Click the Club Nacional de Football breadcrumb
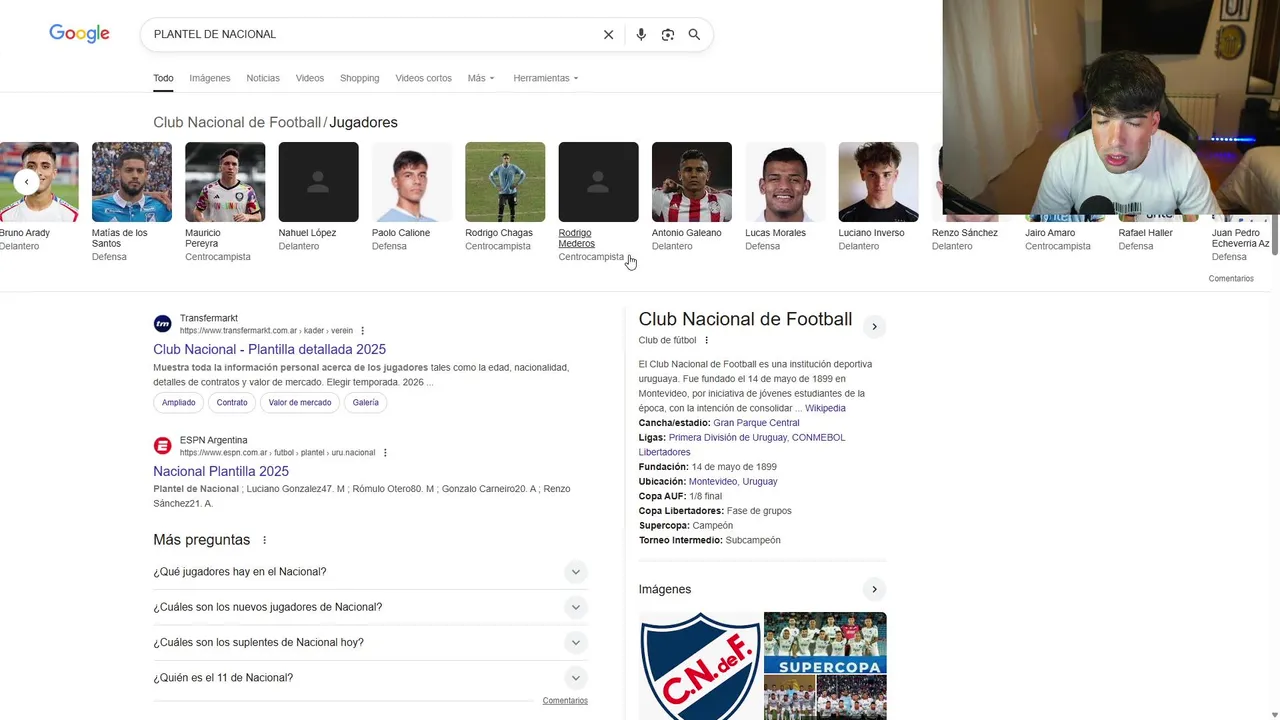This screenshot has width=1280, height=720. (x=237, y=122)
